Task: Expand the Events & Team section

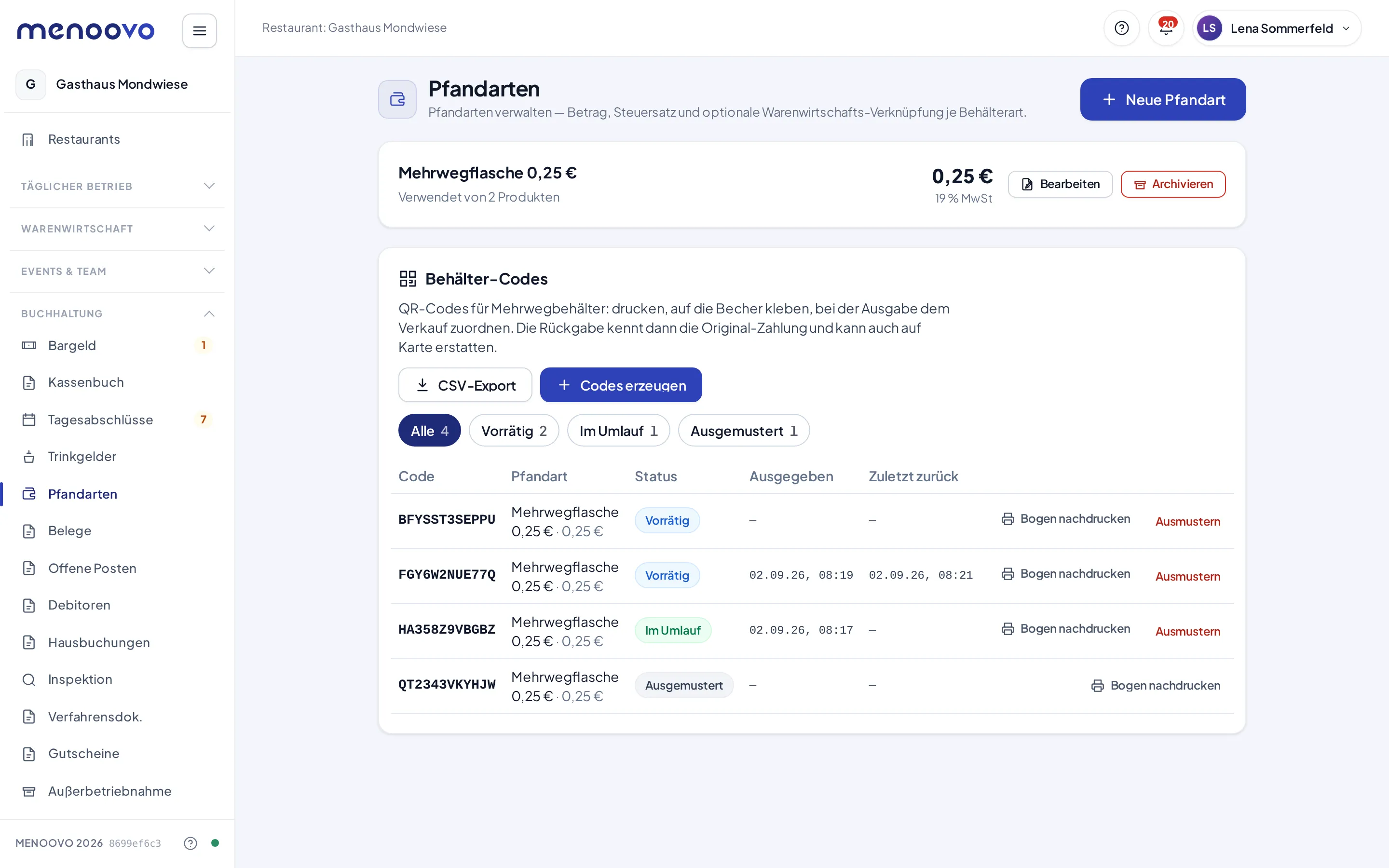Action: point(117,271)
